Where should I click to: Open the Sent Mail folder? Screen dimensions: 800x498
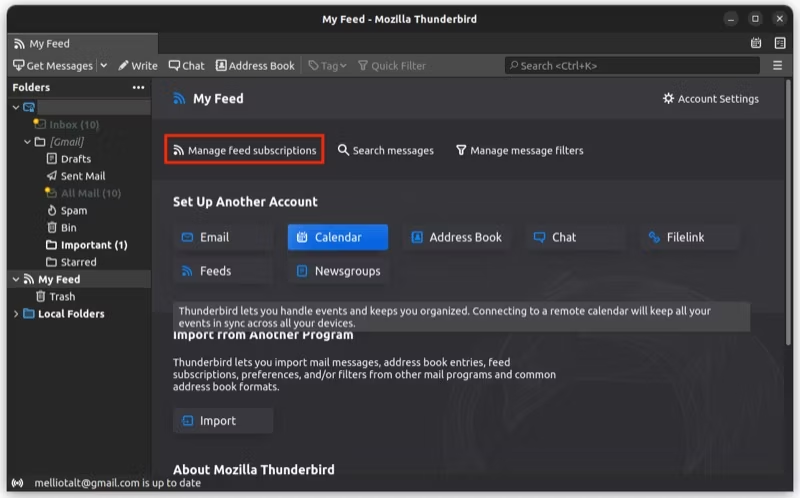coord(76,176)
